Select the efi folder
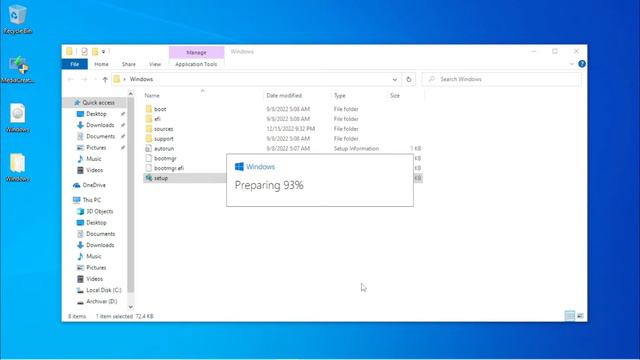This screenshot has height=360, width=640. 157,119
